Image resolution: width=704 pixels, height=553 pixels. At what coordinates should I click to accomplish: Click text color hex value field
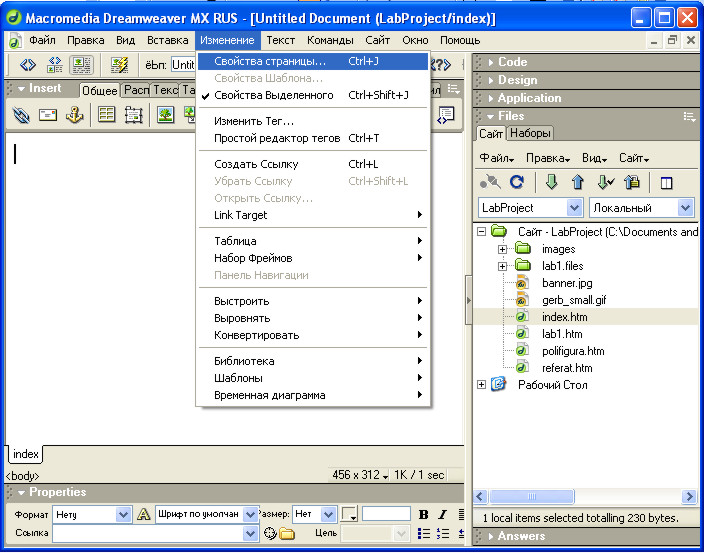pos(386,514)
